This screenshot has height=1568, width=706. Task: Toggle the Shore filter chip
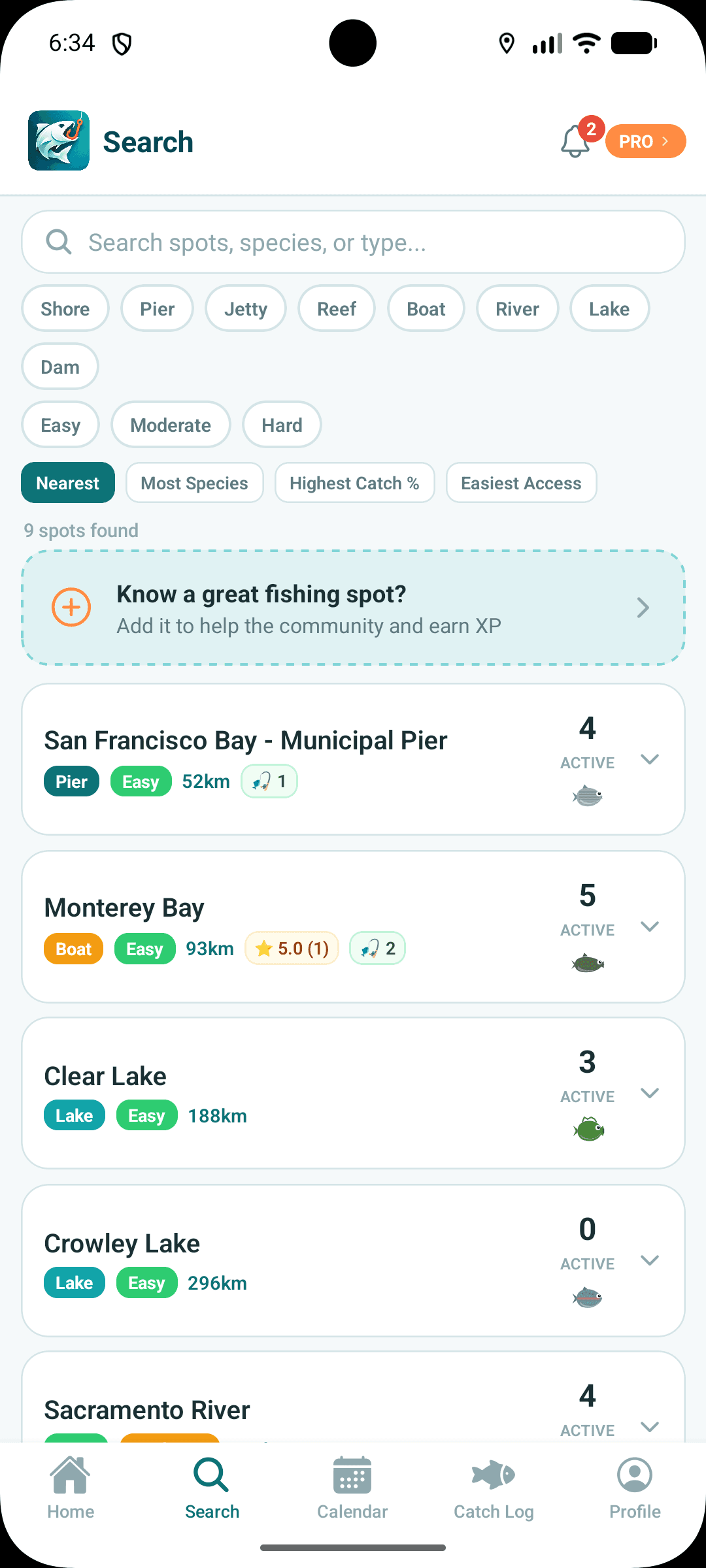(x=65, y=308)
